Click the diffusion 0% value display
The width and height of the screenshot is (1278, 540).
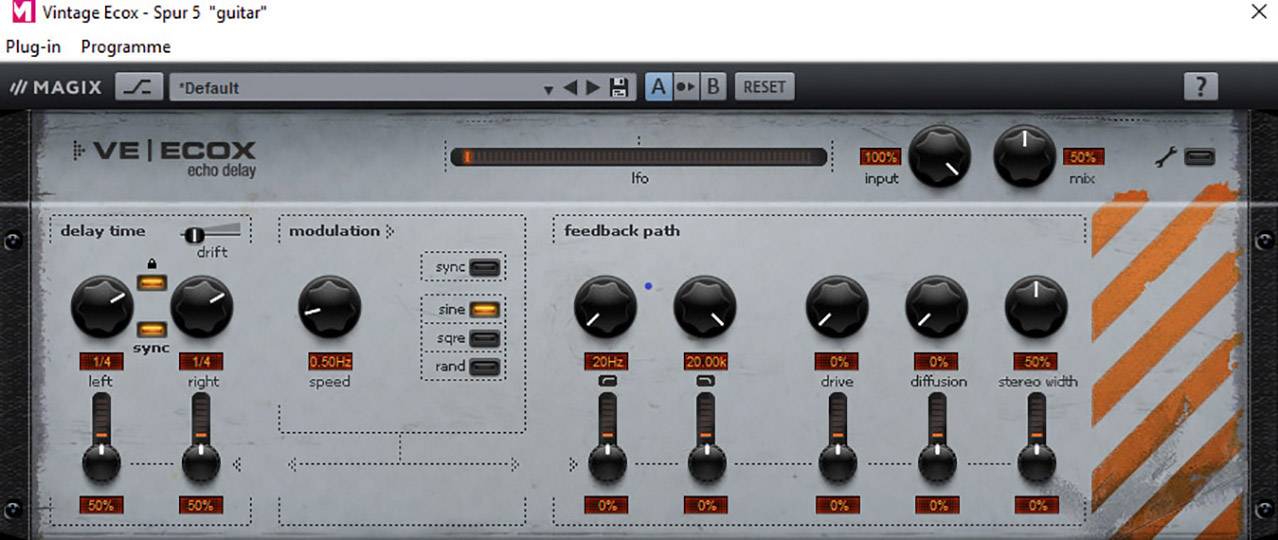[937, 361]
